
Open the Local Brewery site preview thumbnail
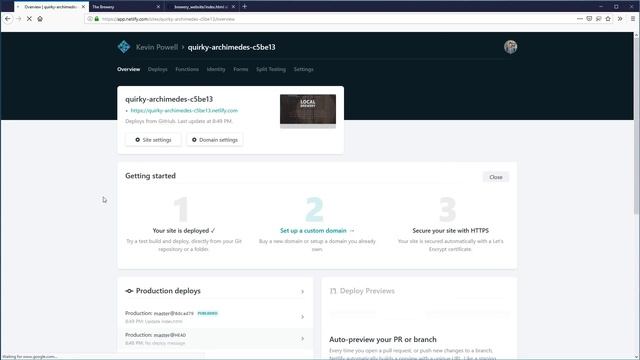point(308,111)
